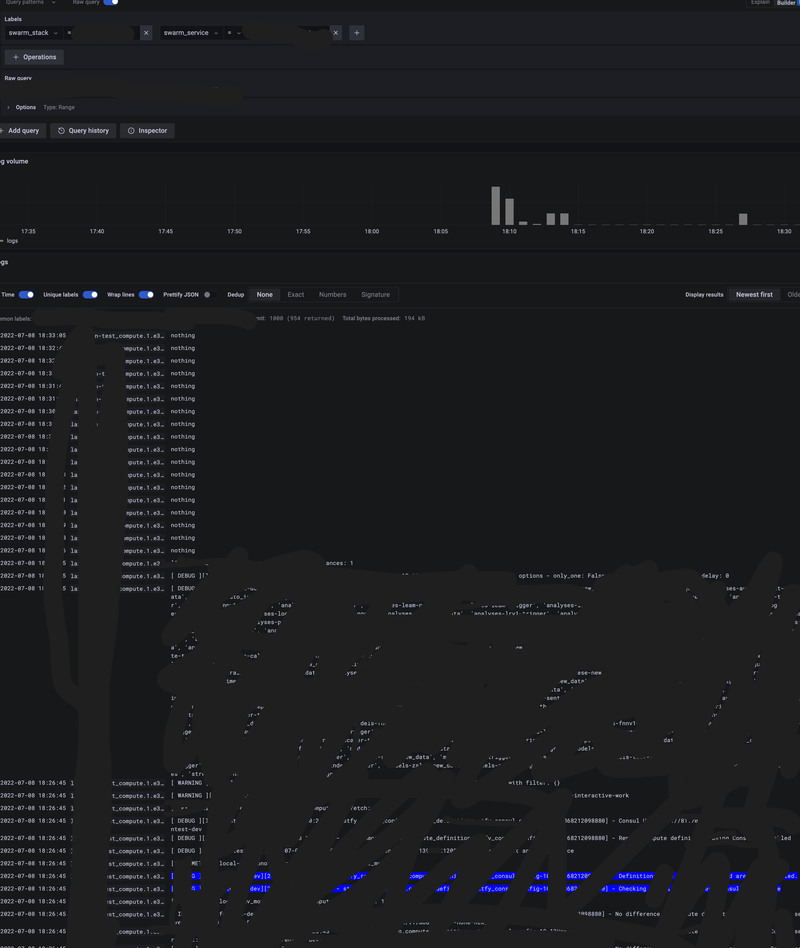
Task: Select the Exact dedup option
Action: (x=296, y=294)
